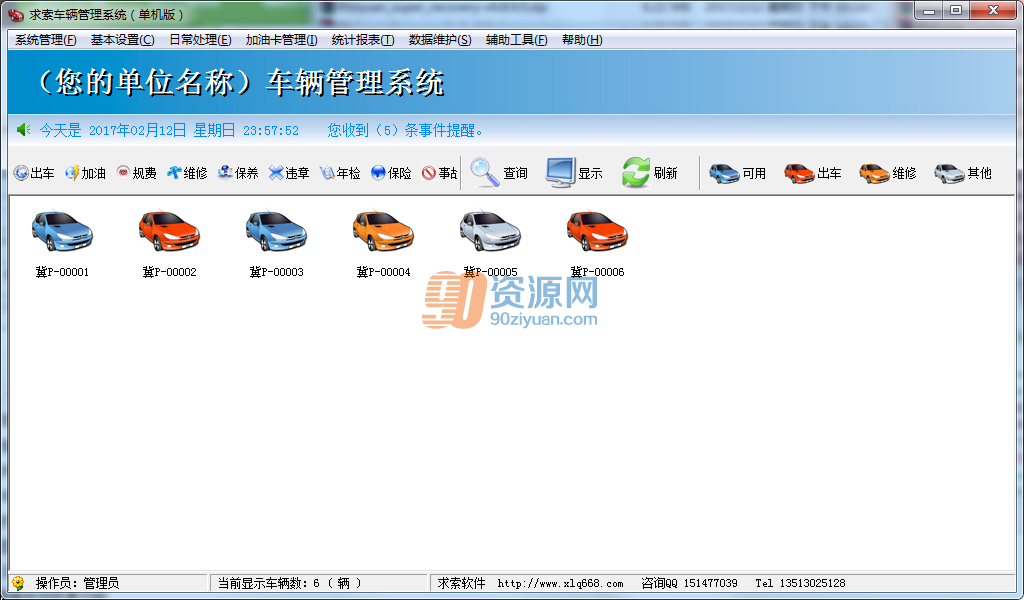Click the app icon in the title bar
Viewport: 1024px width, 600px height.
16,14
